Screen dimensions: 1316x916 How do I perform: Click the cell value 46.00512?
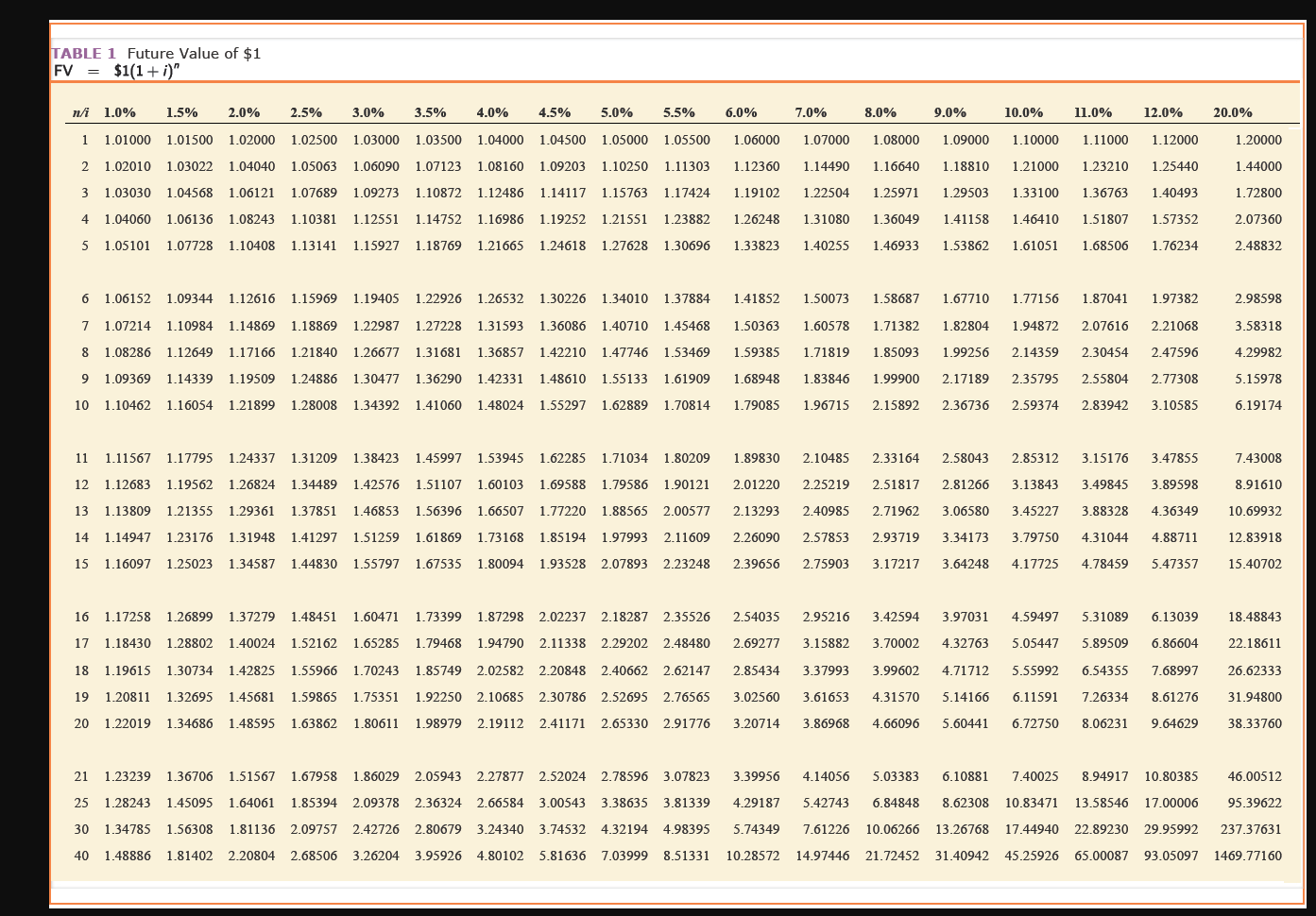coord(1255,776)
